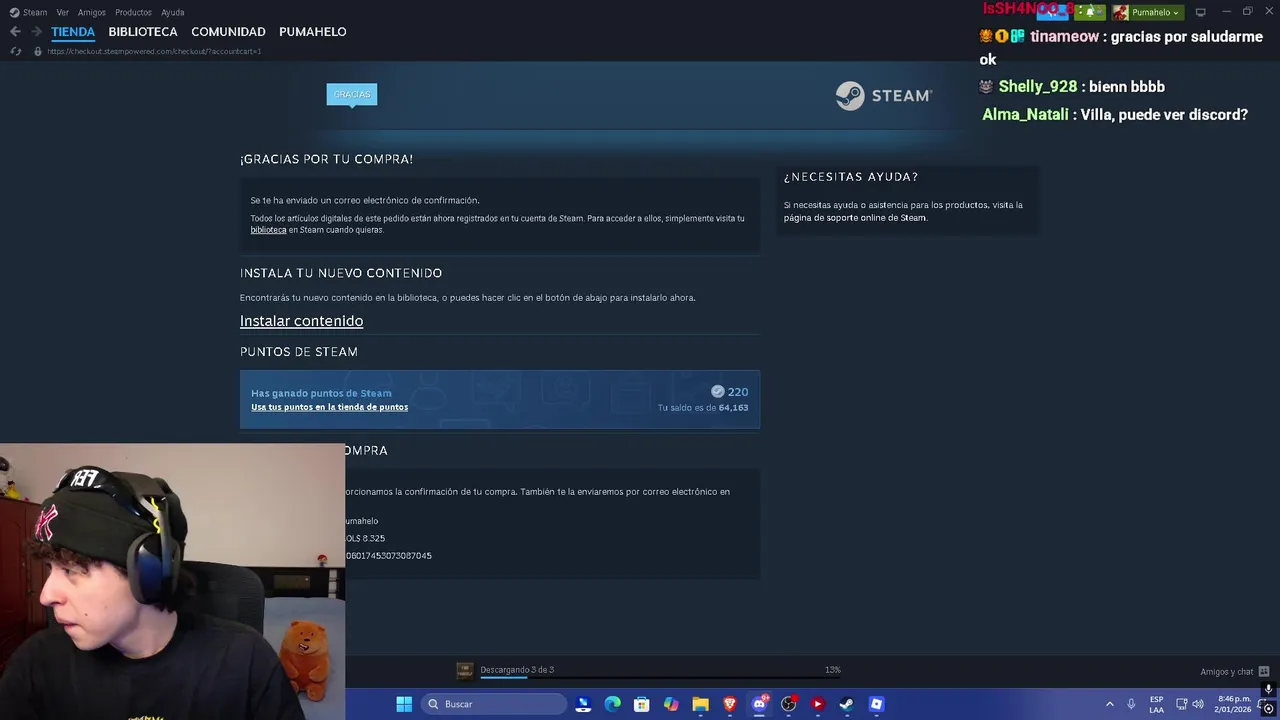The image size is (1280, 720).
Task: Open Discord from taskbar
Action: (x=759, y=704)
